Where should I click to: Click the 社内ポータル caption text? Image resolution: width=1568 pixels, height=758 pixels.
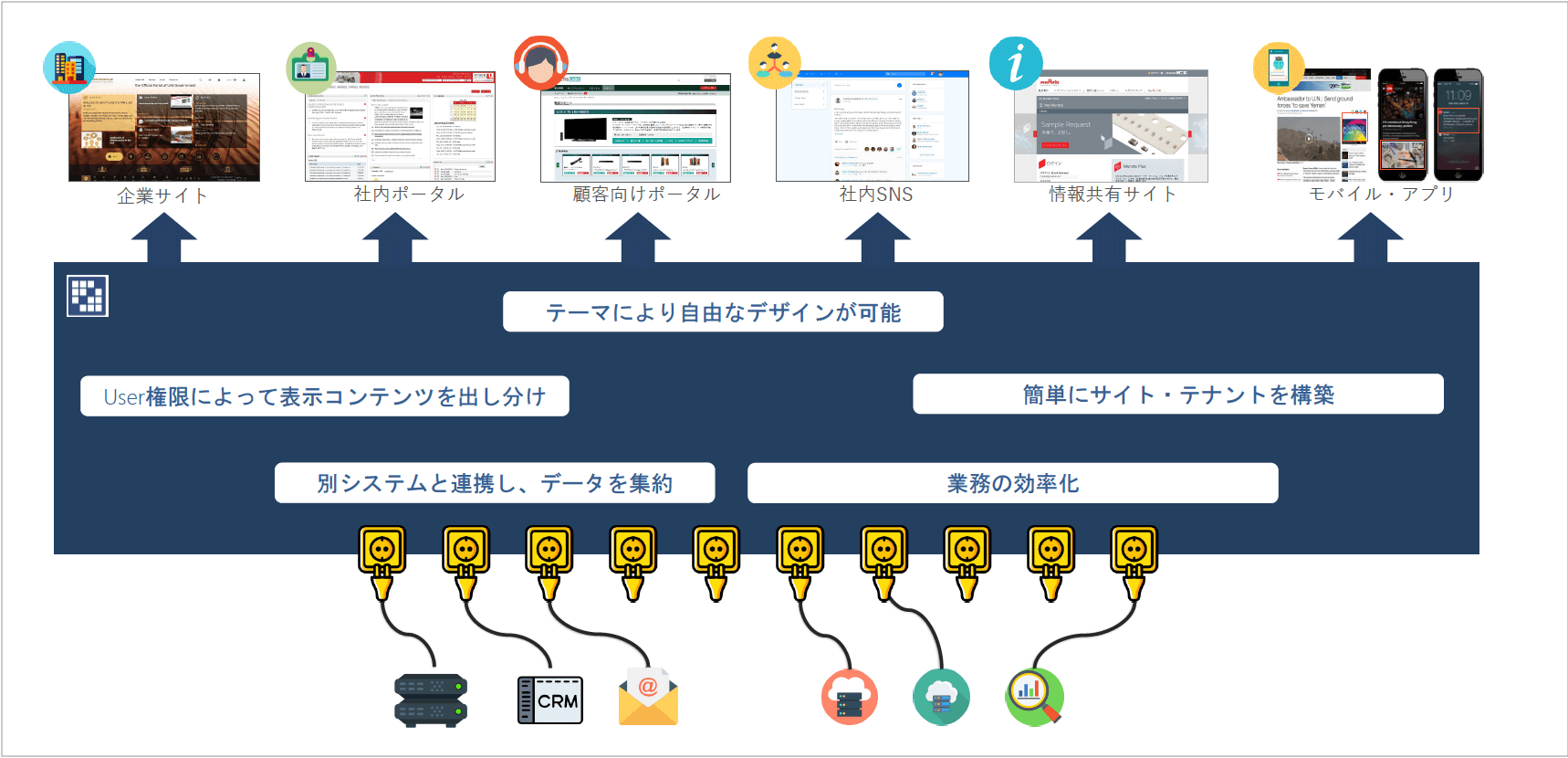coord(410,194)
